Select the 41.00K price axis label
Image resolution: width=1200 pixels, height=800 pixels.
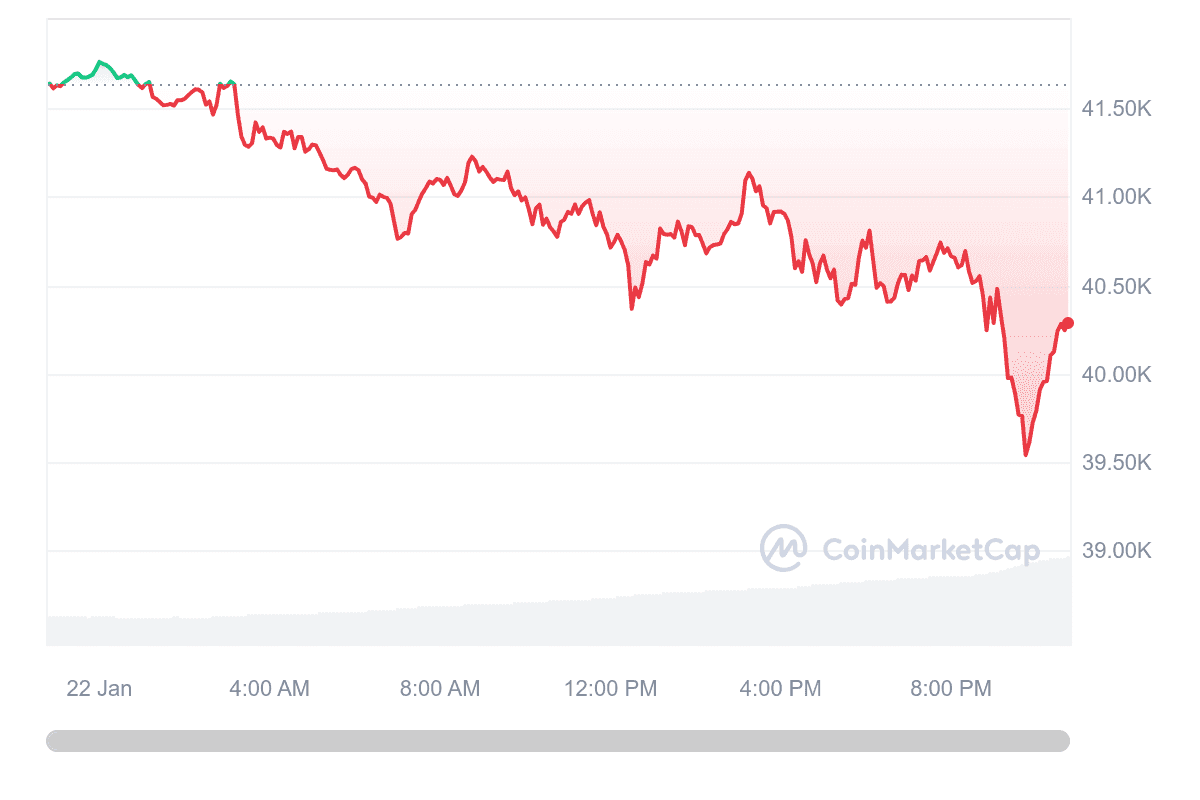coord(1117,197)
